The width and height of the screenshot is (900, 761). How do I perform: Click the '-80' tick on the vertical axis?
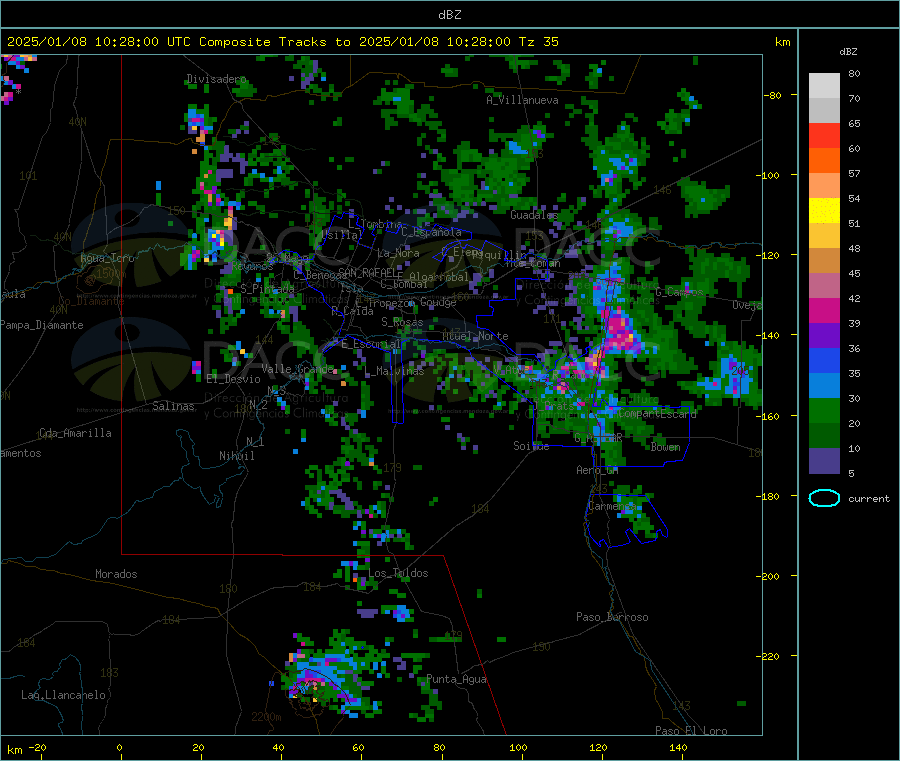point(773,95)
